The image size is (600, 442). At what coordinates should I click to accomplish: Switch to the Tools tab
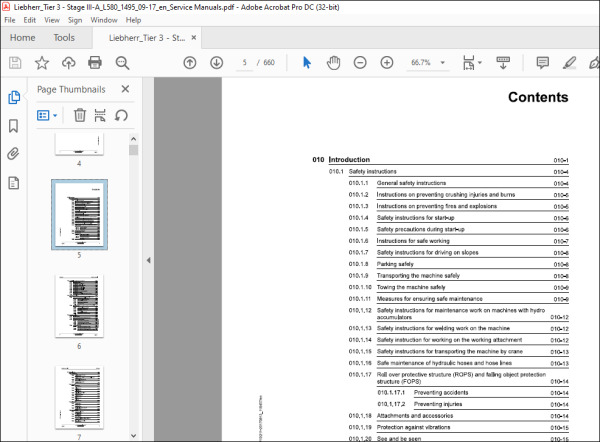click(64, 38)
